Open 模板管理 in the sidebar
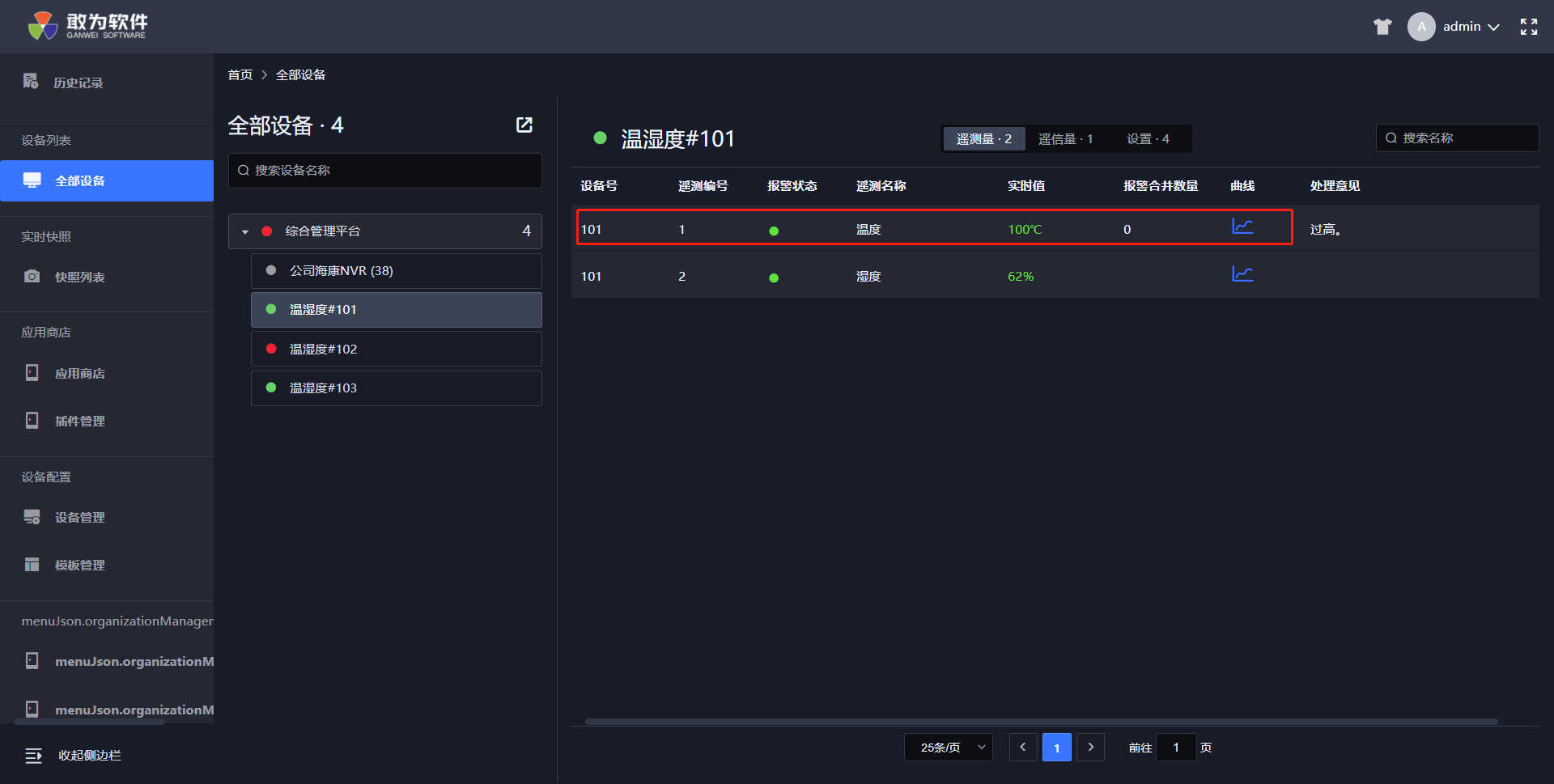Image resolution: width=1554 pixels, height=784 pixels. tap(107, 565)
